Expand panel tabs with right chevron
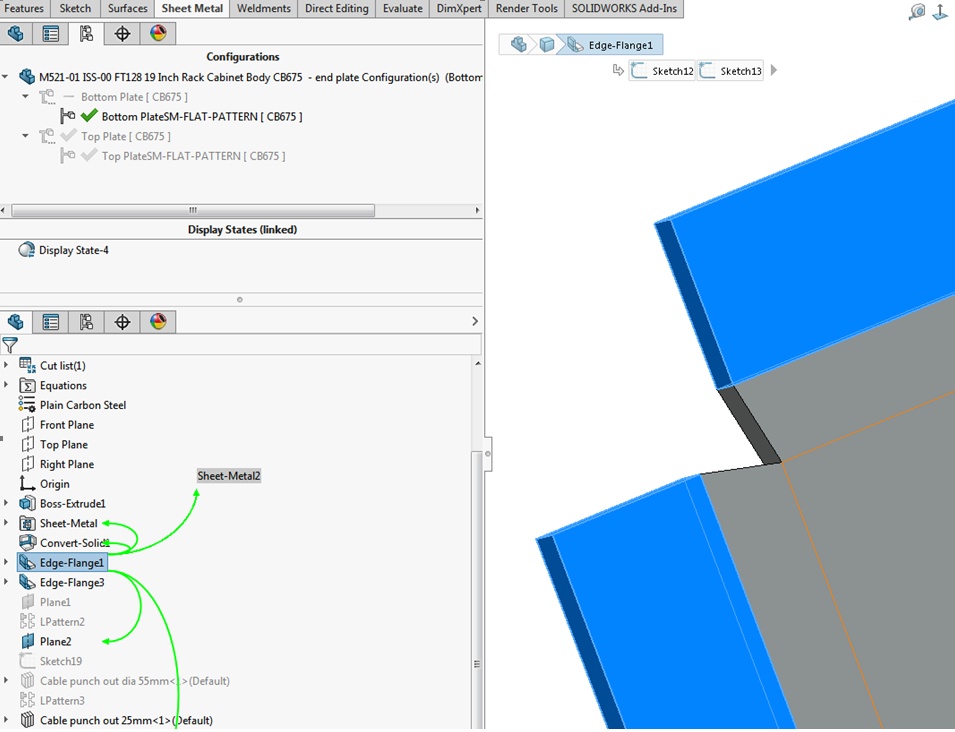Viewport: 955px width, 732px height. 475,321
